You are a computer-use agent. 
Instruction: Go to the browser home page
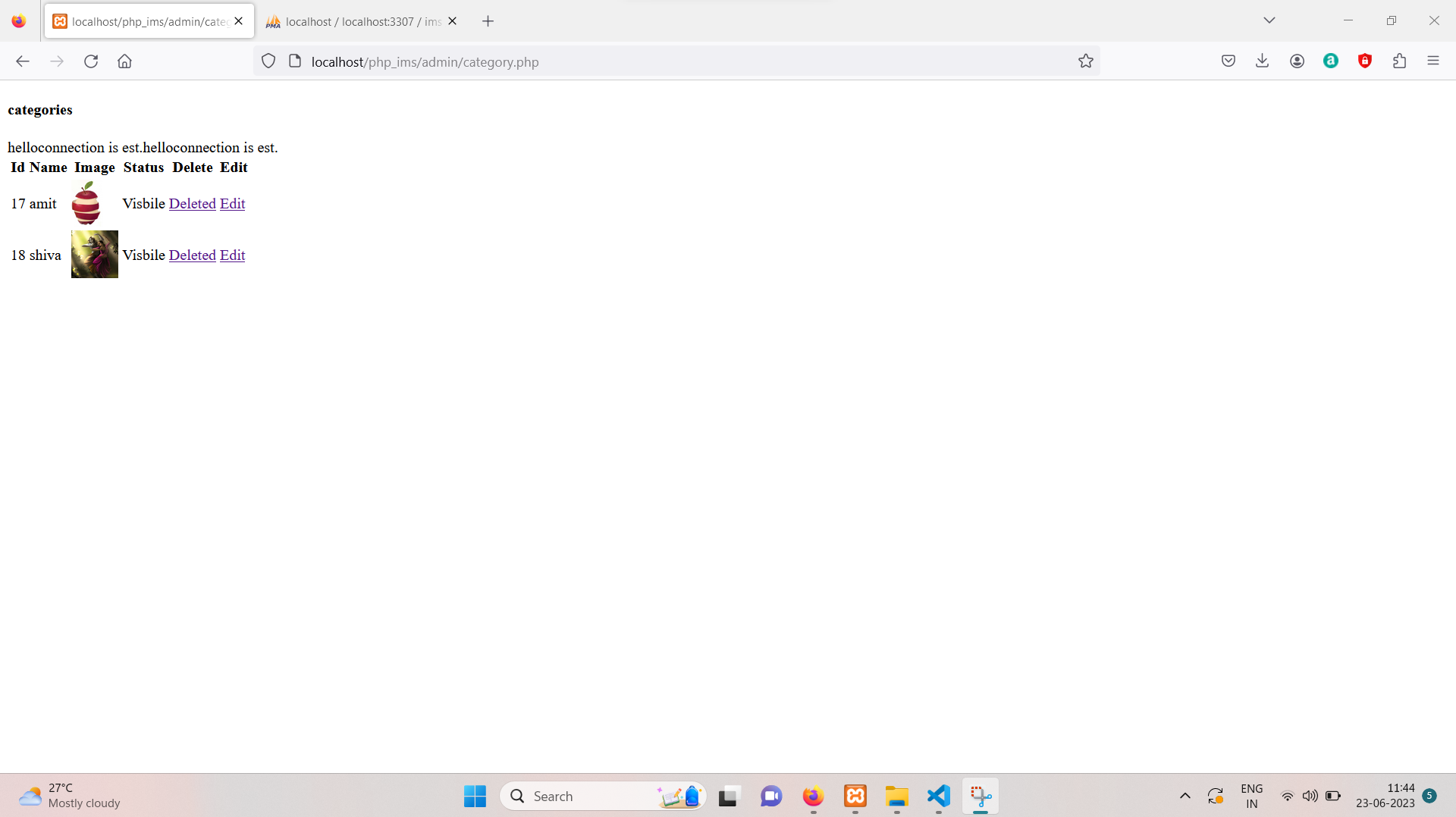tap(124, 61)
